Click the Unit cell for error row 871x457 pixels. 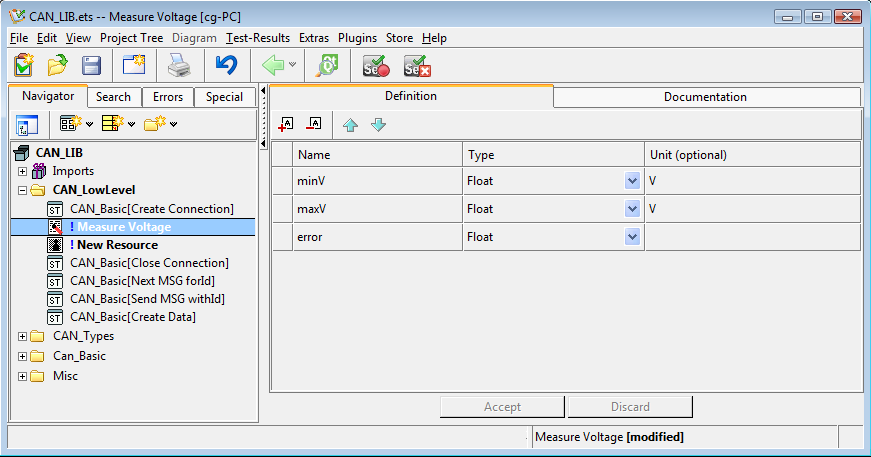tap(752, 237)
